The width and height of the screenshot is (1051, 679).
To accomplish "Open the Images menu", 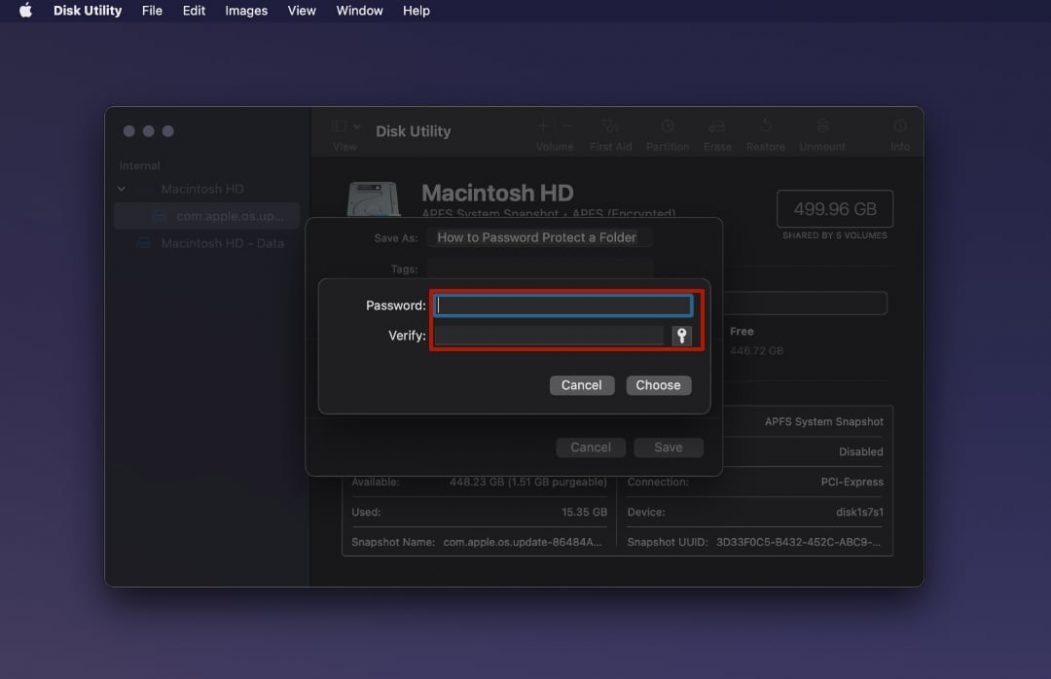I will click(x=245, y=11).
